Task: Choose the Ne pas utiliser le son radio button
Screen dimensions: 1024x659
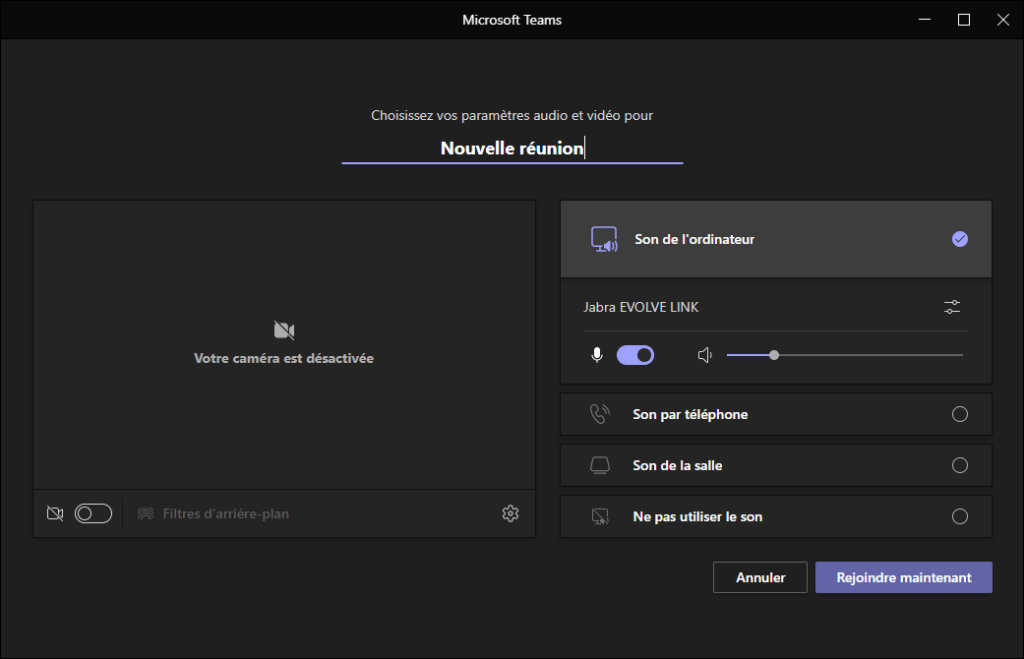Action: [x=959, y=517]
